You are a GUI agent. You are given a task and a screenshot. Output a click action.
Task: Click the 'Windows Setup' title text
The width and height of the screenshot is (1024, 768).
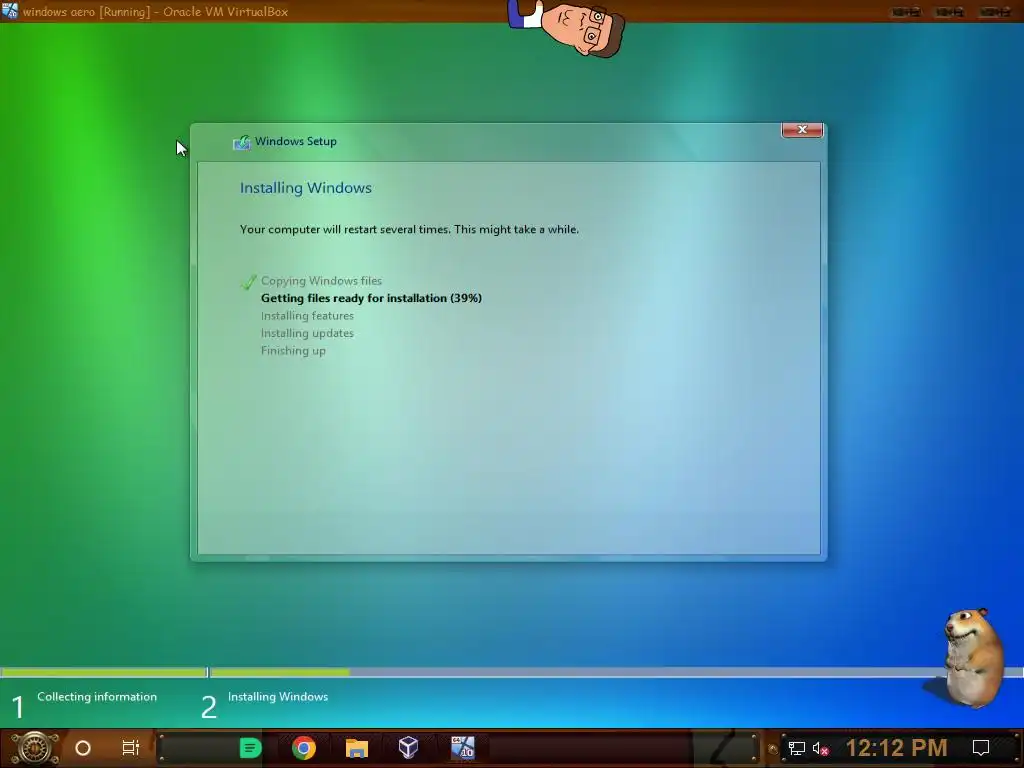pos(295,141)
